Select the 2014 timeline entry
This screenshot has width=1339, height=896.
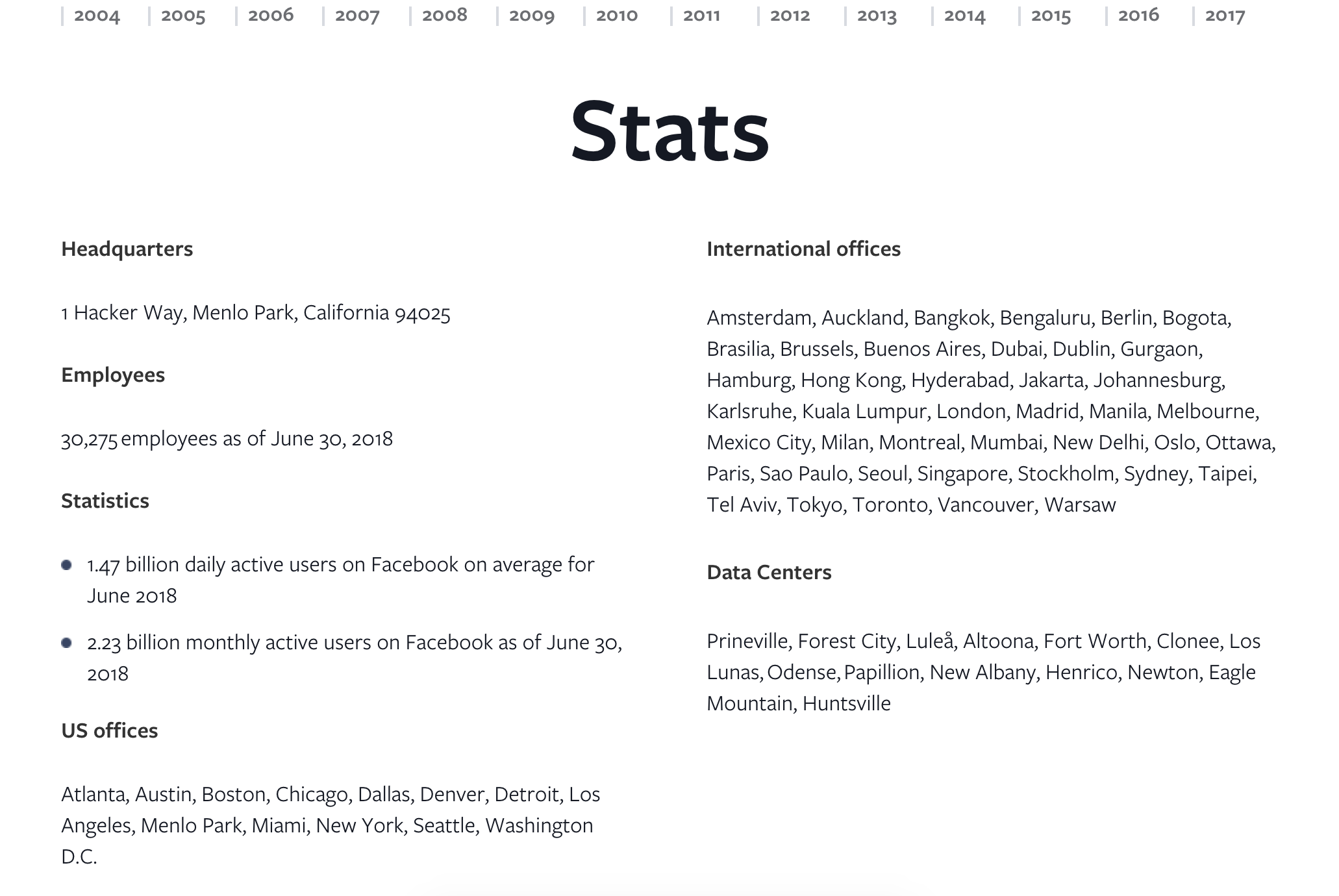pos(965,16)
